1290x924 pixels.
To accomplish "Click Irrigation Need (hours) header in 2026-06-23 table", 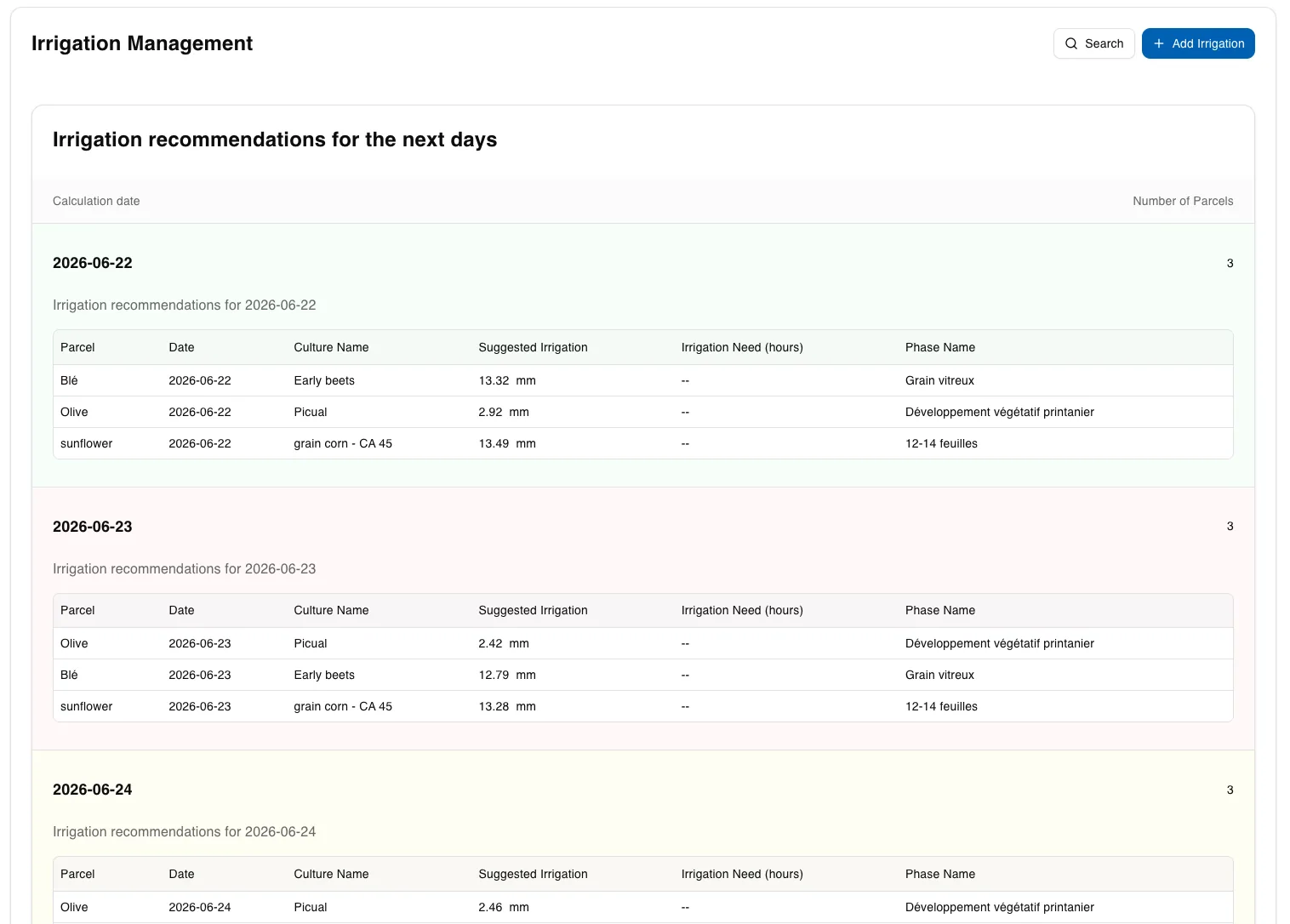I will coord(742,610).
